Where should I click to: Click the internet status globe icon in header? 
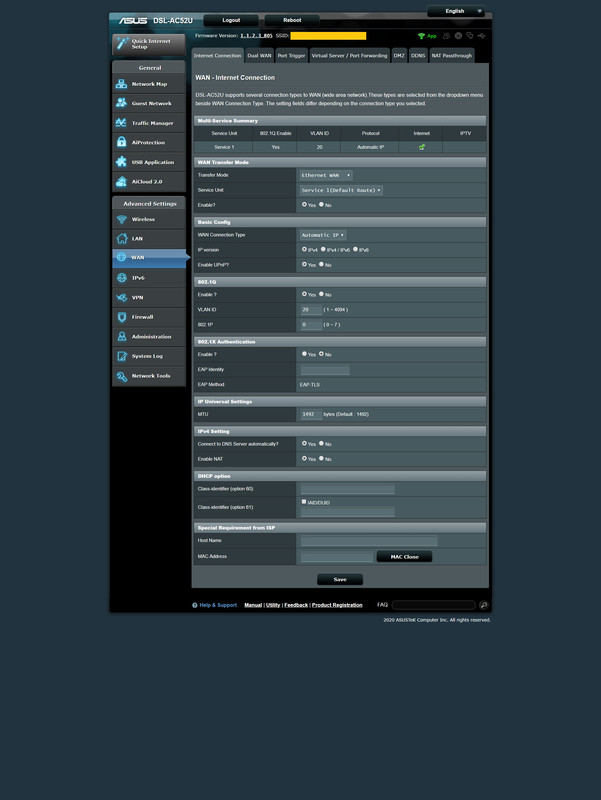click(x=458, y=36)
